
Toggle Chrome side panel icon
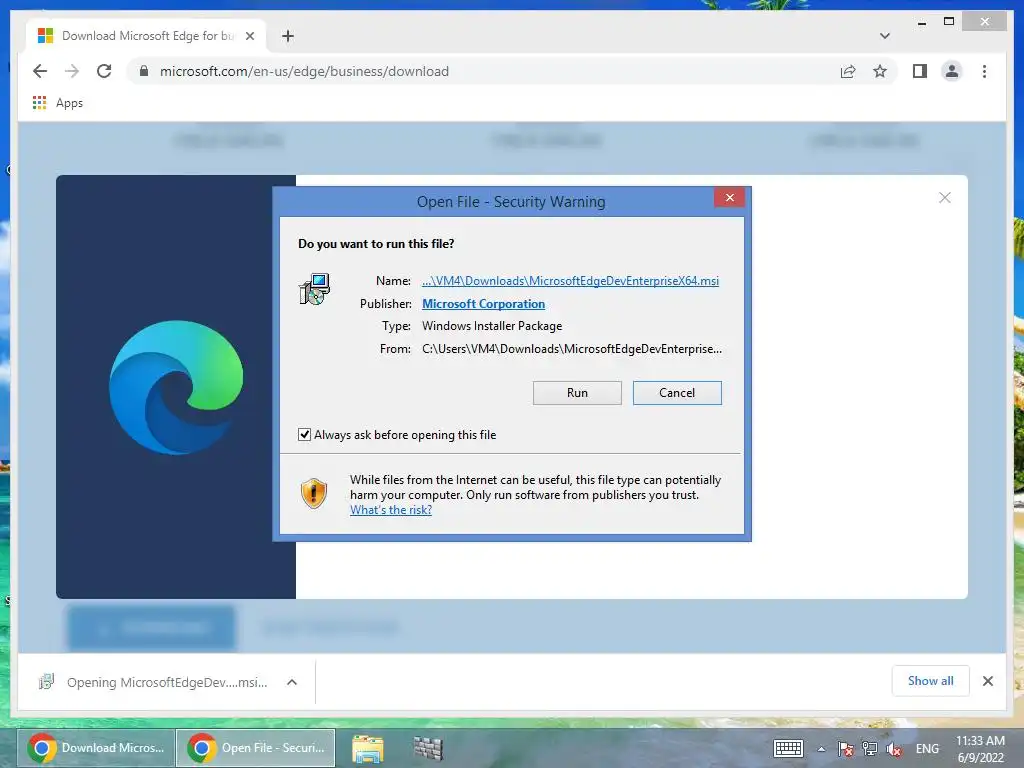click(x=920, y=71)
